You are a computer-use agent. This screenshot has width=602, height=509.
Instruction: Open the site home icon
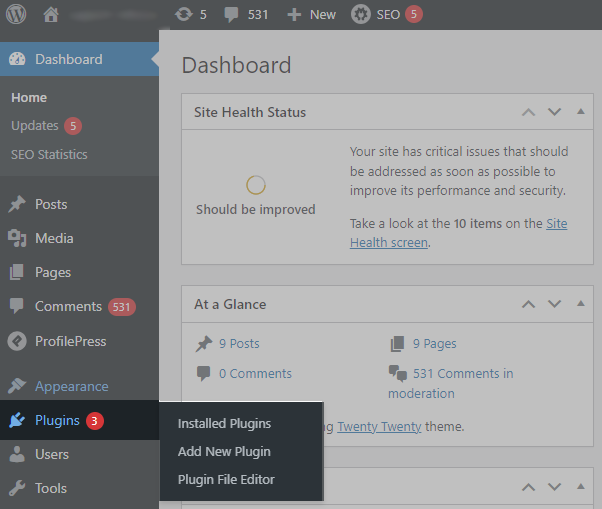(52, 15)
